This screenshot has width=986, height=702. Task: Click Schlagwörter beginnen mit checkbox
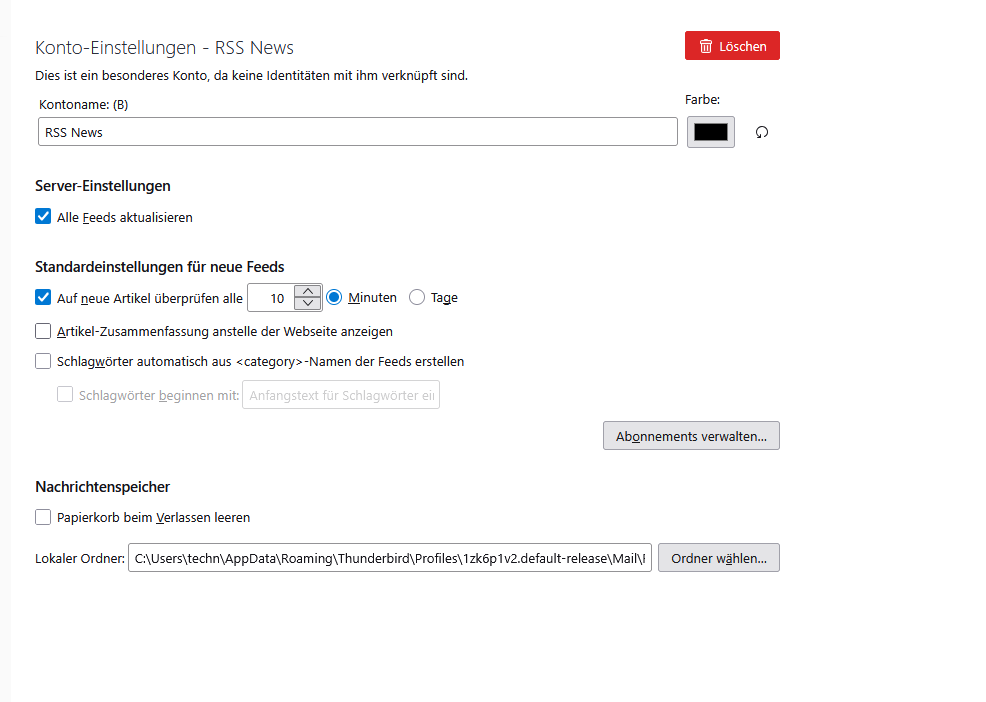tap(65, 394)
